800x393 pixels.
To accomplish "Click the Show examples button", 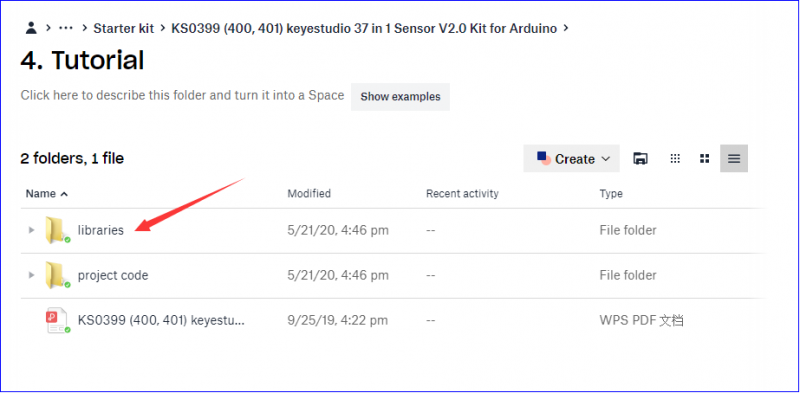I will (x=400, y=96).
